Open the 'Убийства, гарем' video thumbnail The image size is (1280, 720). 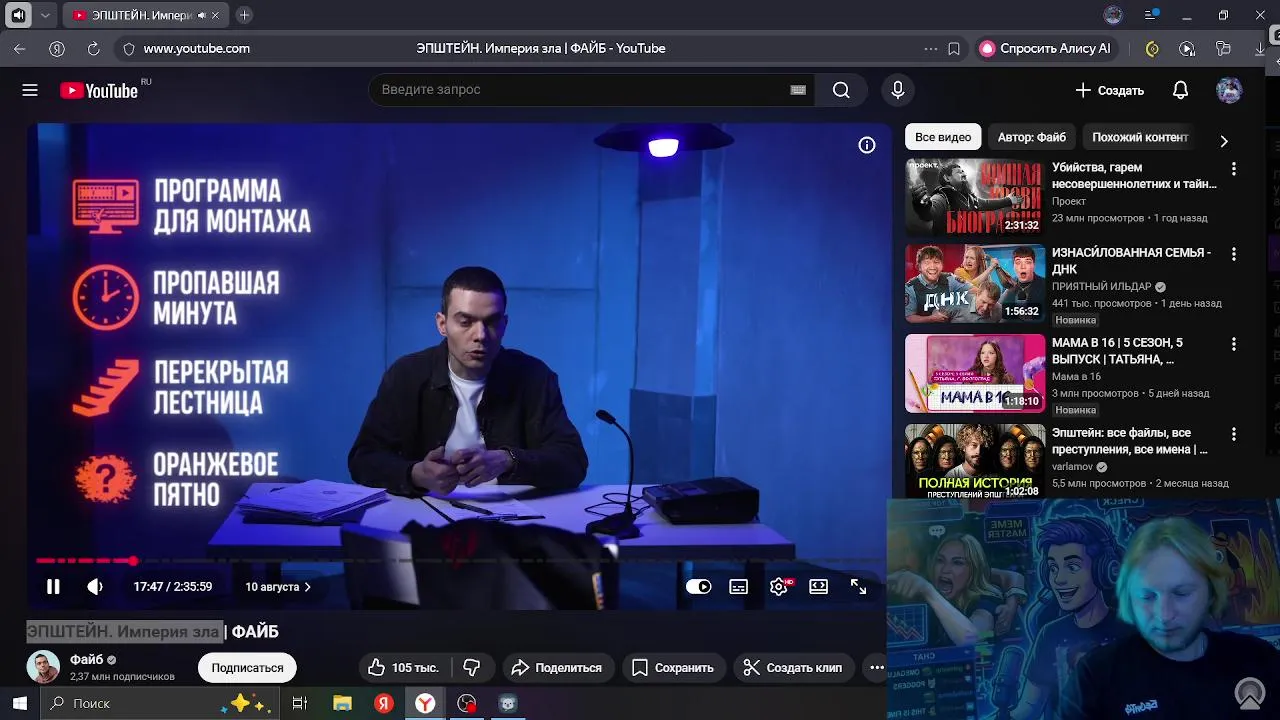pyautogui.click(x=975, y=197)
